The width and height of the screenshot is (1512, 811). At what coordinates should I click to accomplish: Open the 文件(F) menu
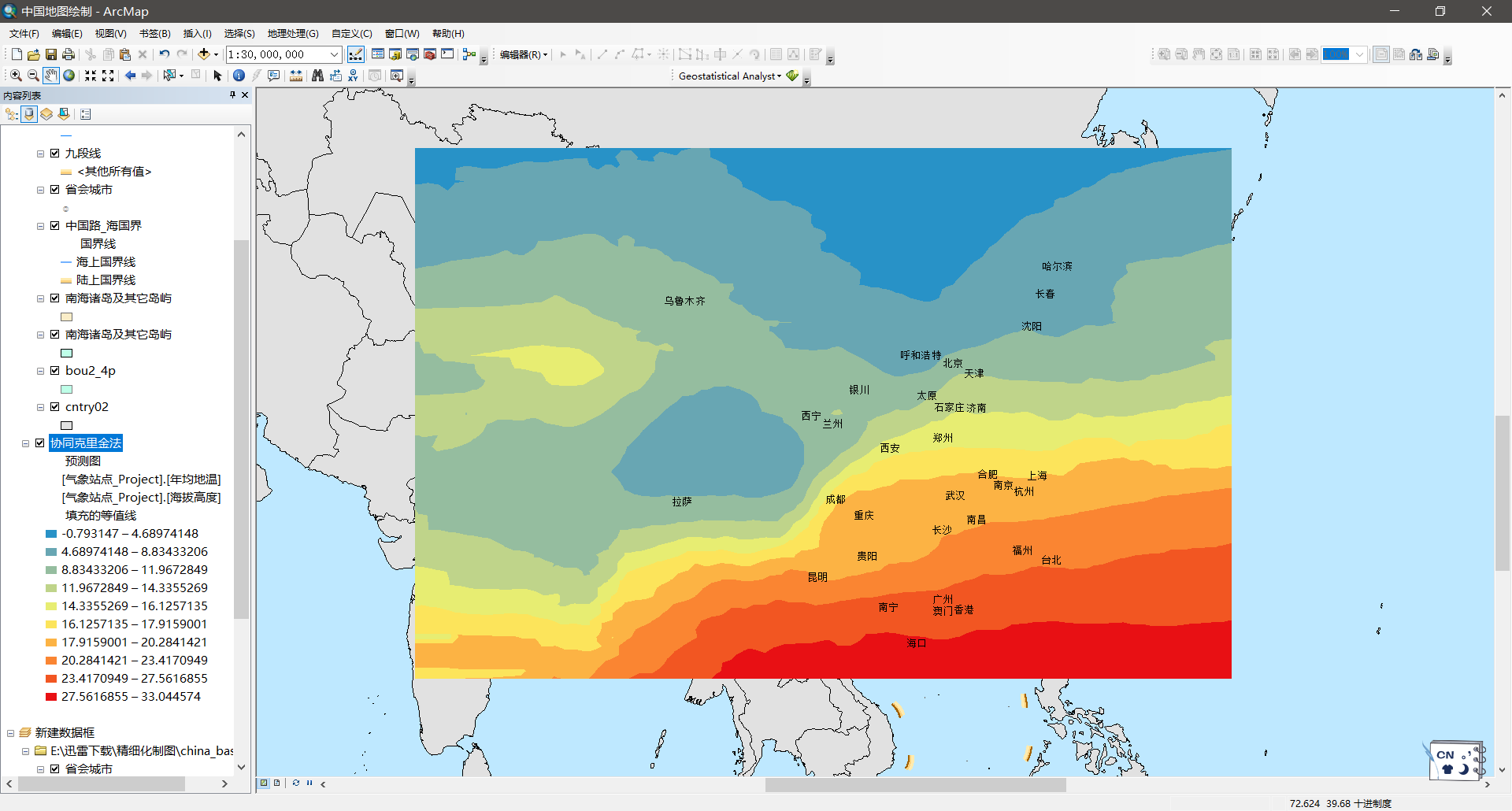coord(24,33)
